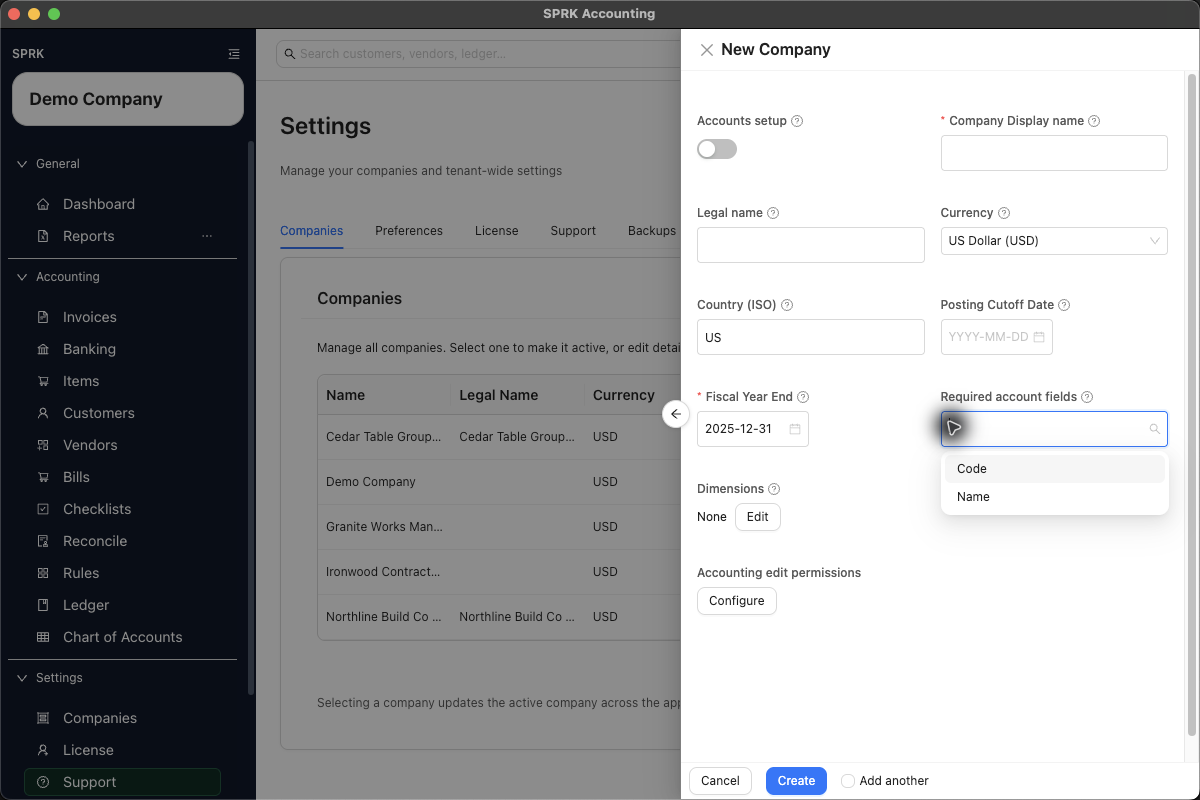Go to Bills in the sidebar
Screen dimensions: 1200x800
point(76,477)
